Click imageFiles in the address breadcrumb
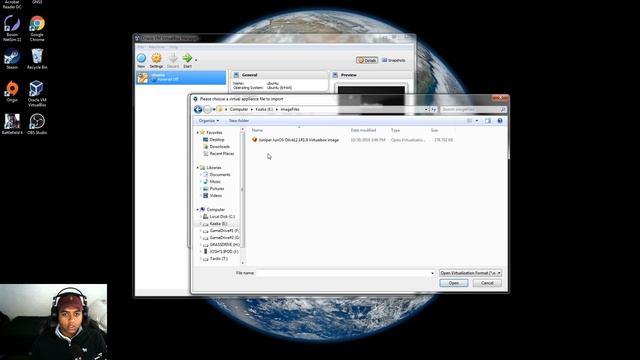The height and width of the screenshot is (360, 640). (x=290, y=109)
